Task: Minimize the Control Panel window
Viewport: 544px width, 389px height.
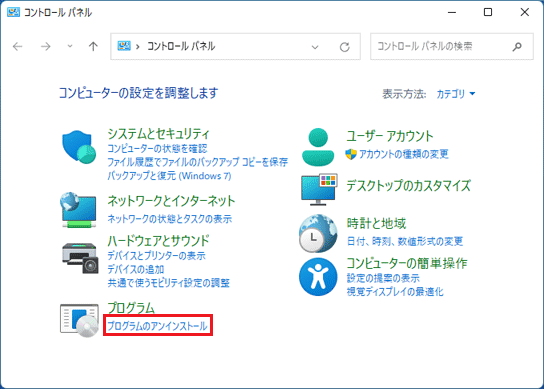Action: [452, 12]
